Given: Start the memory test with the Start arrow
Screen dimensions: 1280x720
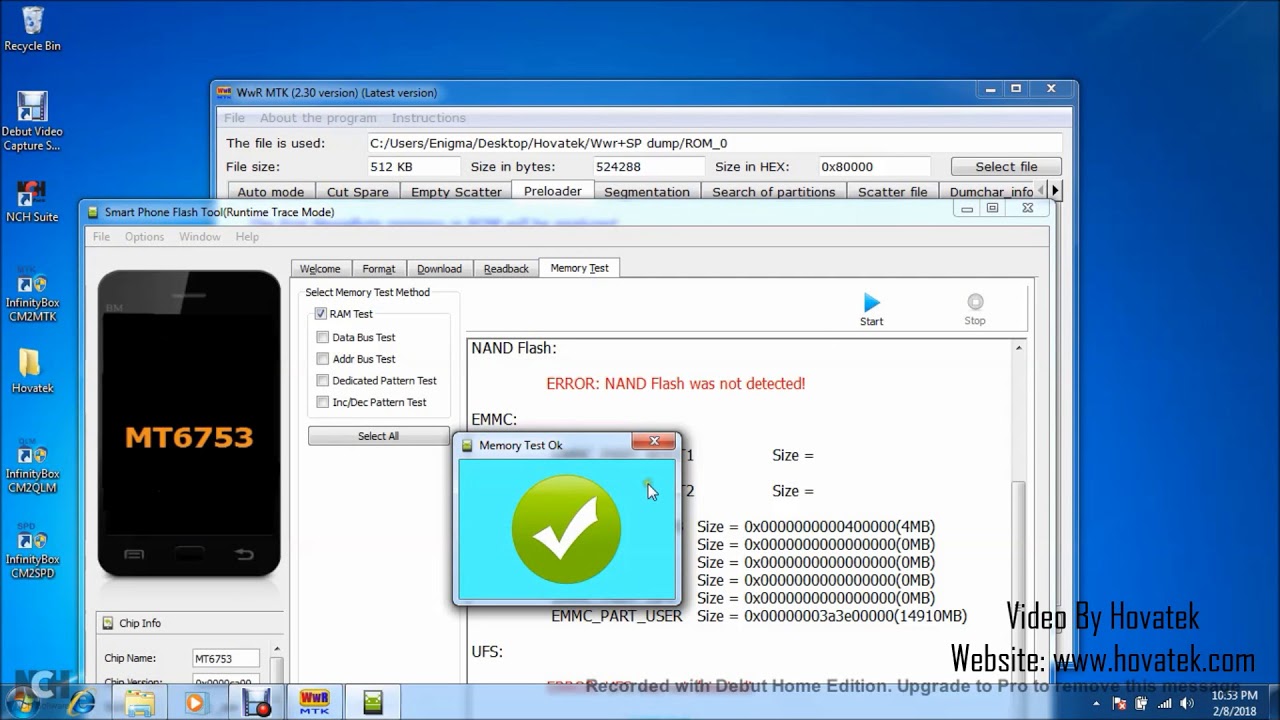Looking at the screenshot, I should tap(871, 309).
